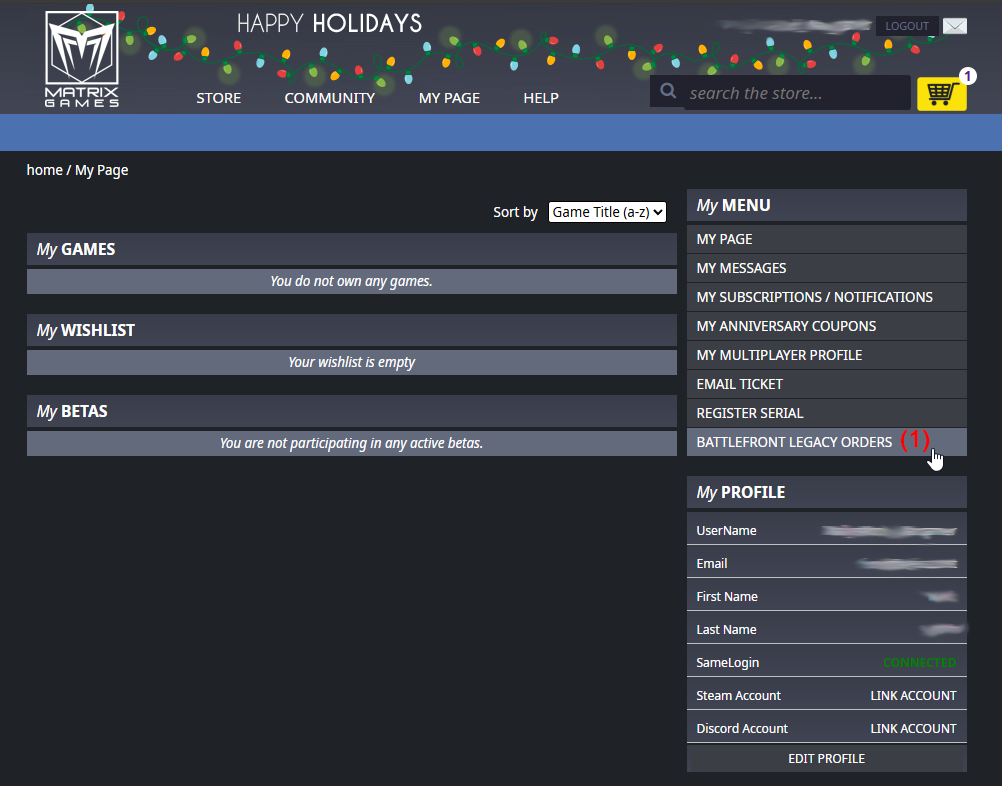Image resolution: width=1002 pixels, height=786 pixels.
Task: Go to home breadcrumb link
Action: (45, 170)
